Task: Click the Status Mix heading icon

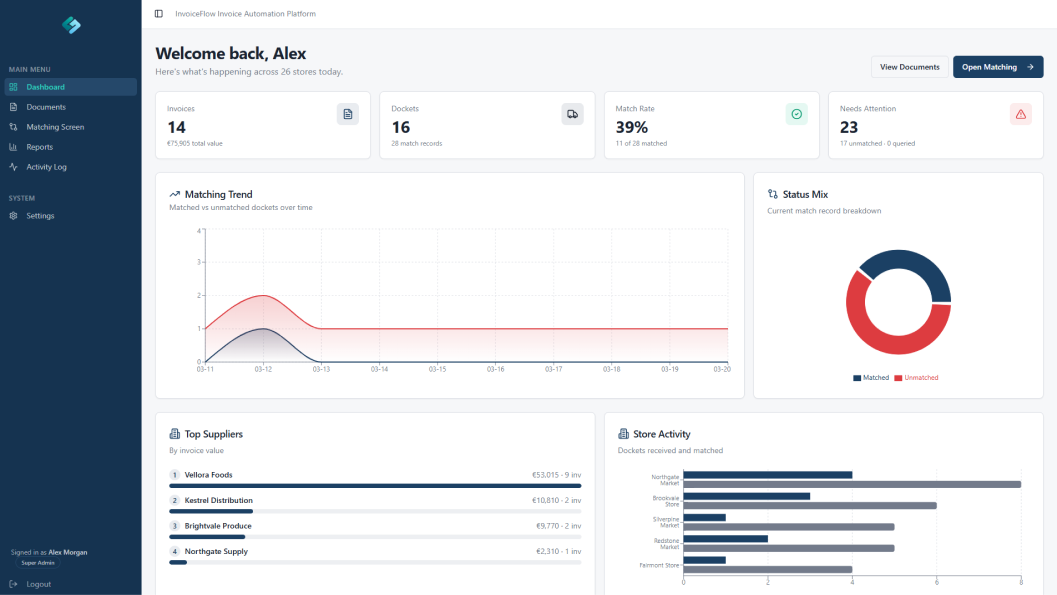Action: (x=773, y=194)
